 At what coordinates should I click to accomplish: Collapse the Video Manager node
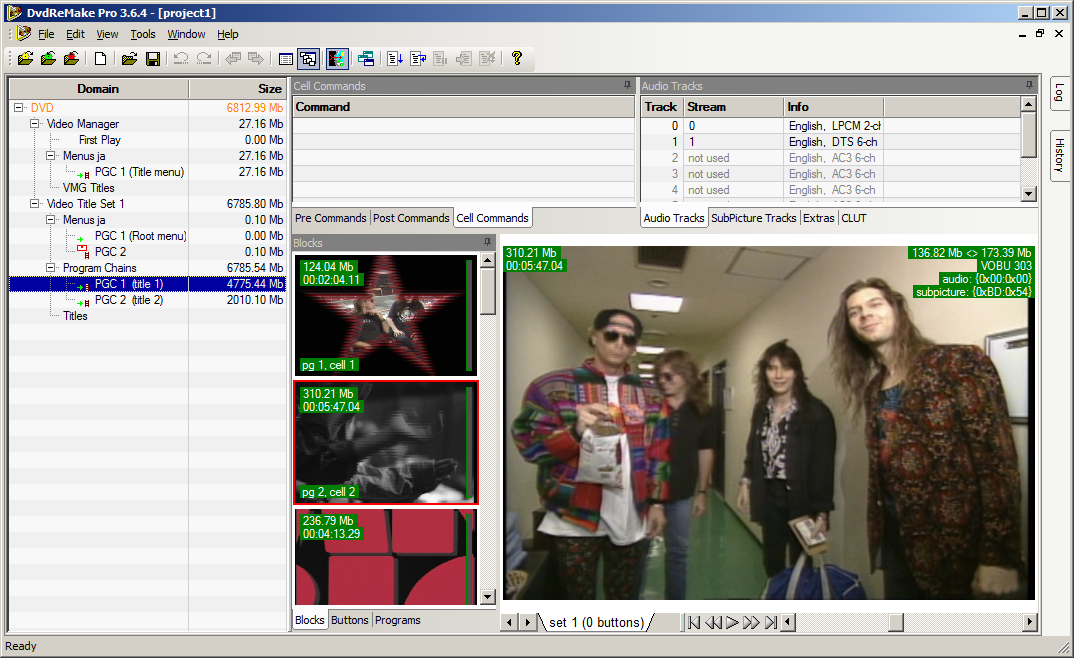point(35,124)
